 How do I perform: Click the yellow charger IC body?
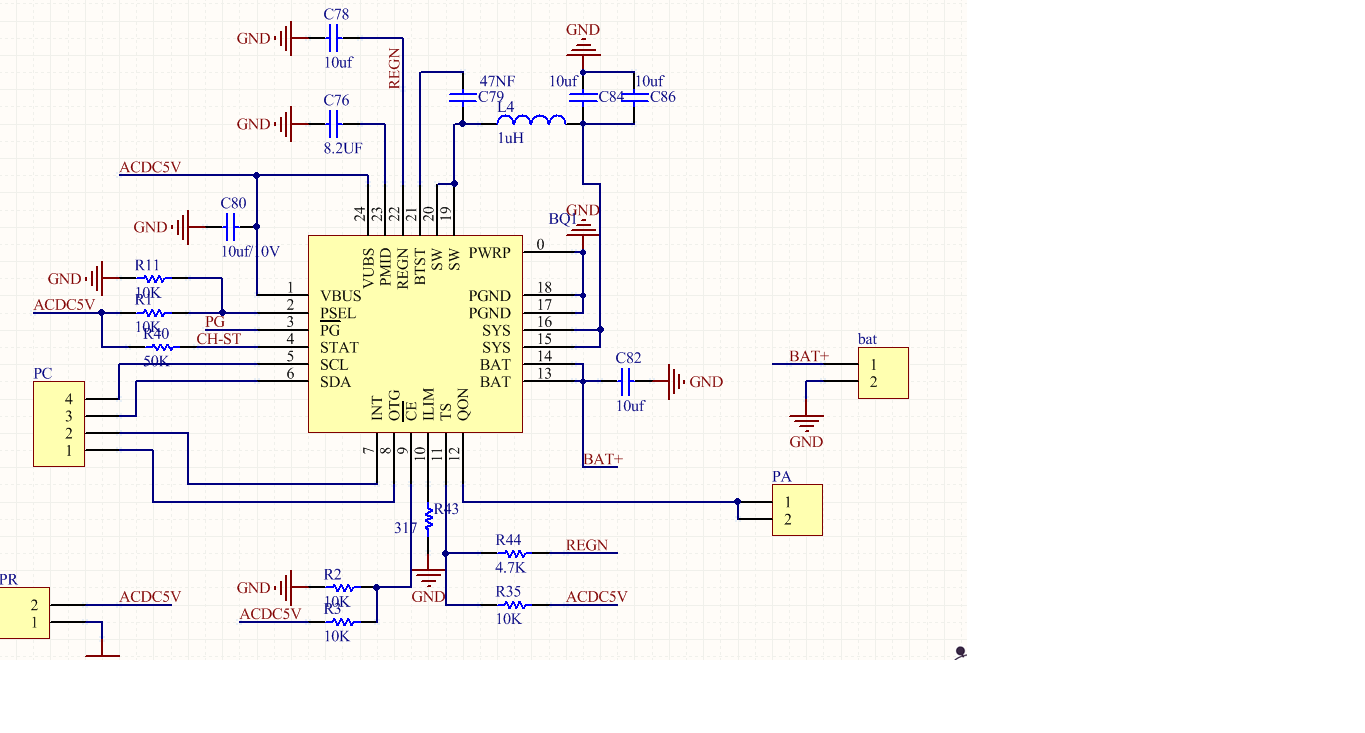pyautogui.click(x=415, y=334)
